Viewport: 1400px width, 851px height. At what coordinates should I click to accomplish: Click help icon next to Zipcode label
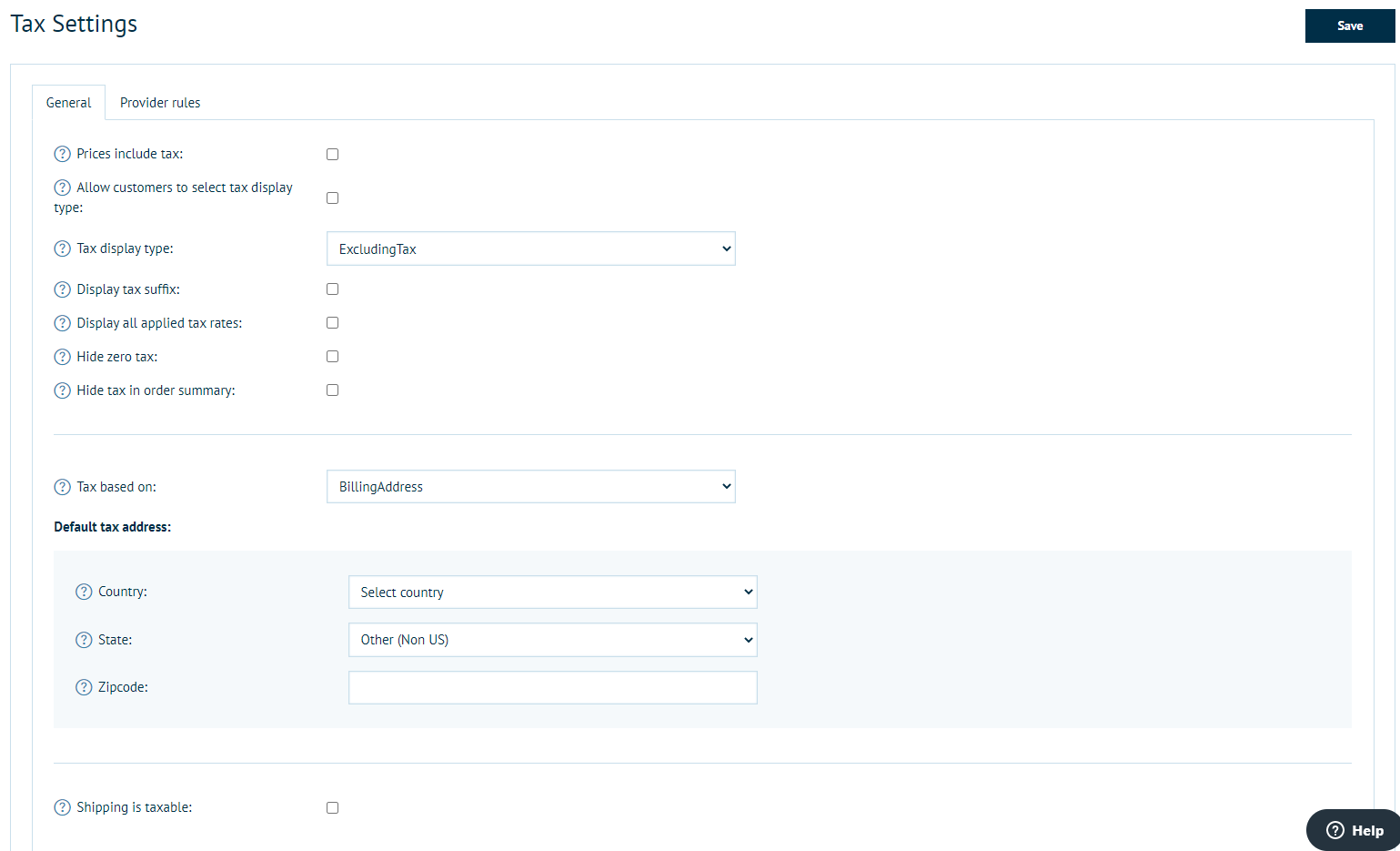coord(84,687)
